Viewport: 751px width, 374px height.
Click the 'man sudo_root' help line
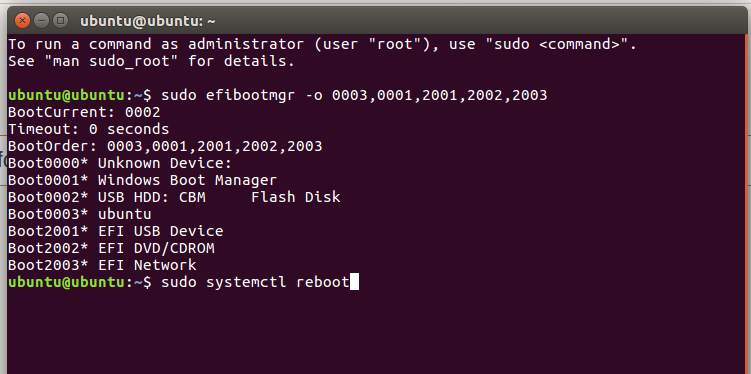[151, 61]
